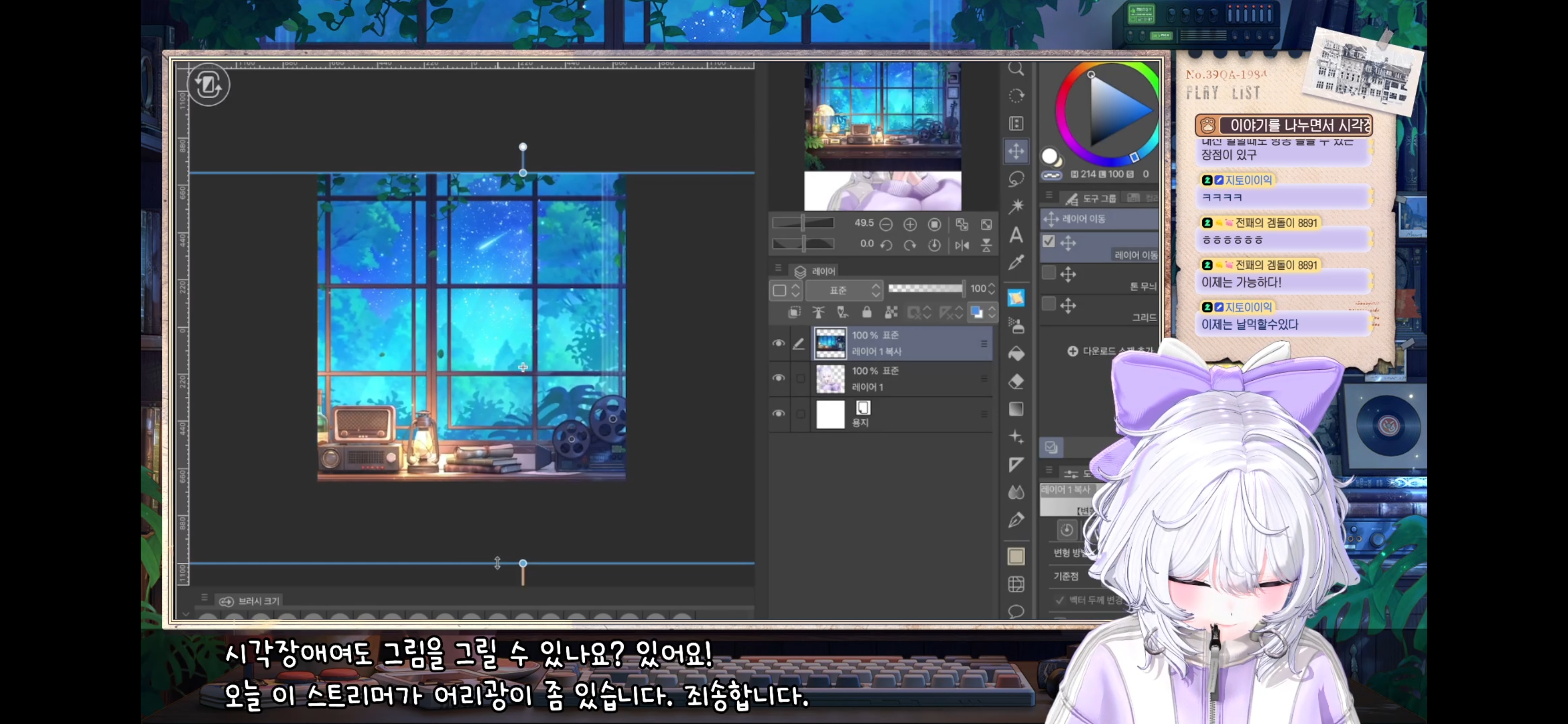Select the Gradient tool
Screen dimensions: 1568x724
coord(1016,409)
